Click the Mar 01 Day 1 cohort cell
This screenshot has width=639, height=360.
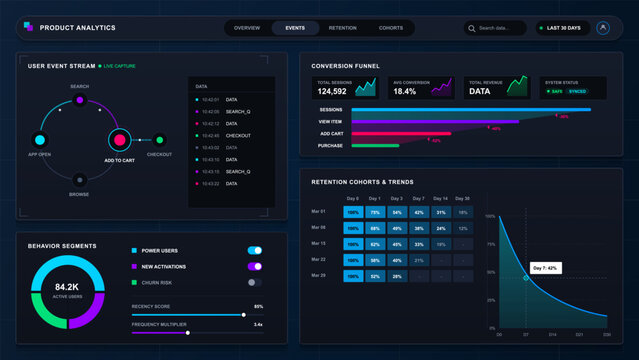(x=375, y=212)
